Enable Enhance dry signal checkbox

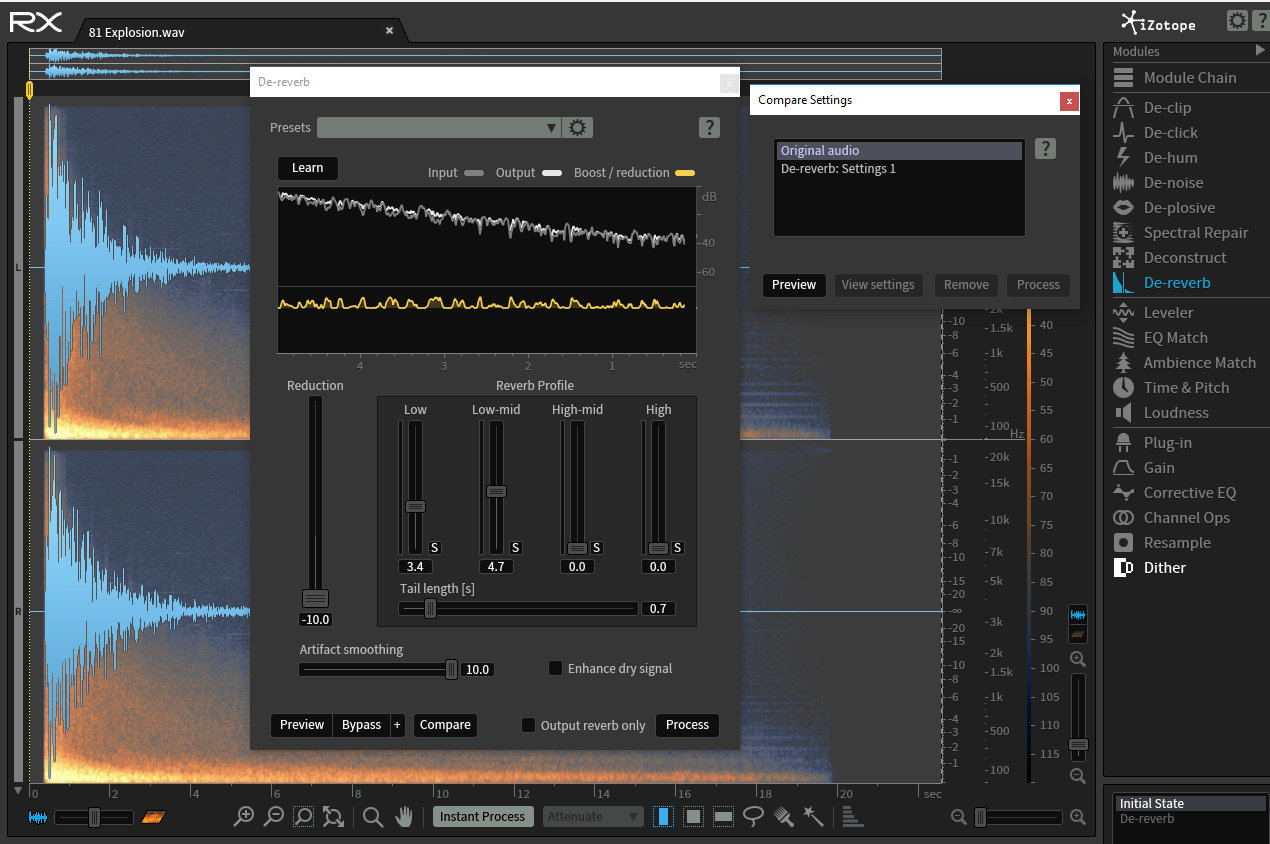pyautogui.click(x=556, y=668)
